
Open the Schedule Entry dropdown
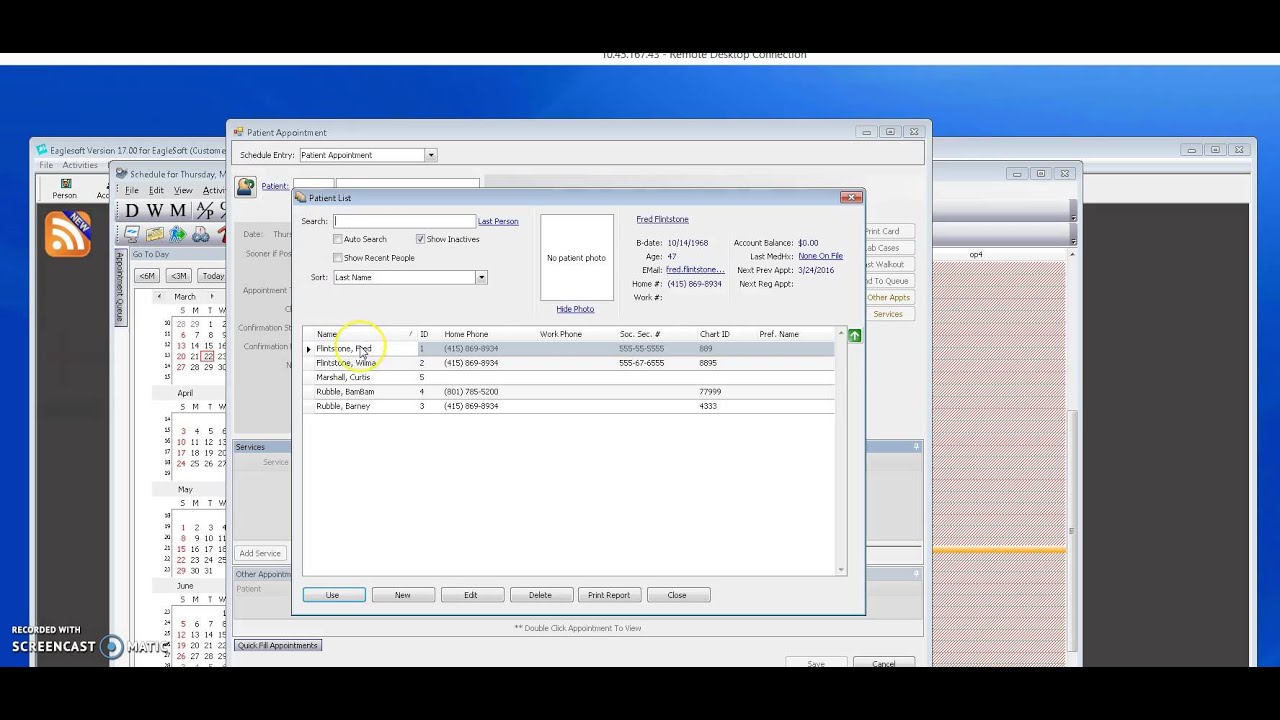coord(431,155)
